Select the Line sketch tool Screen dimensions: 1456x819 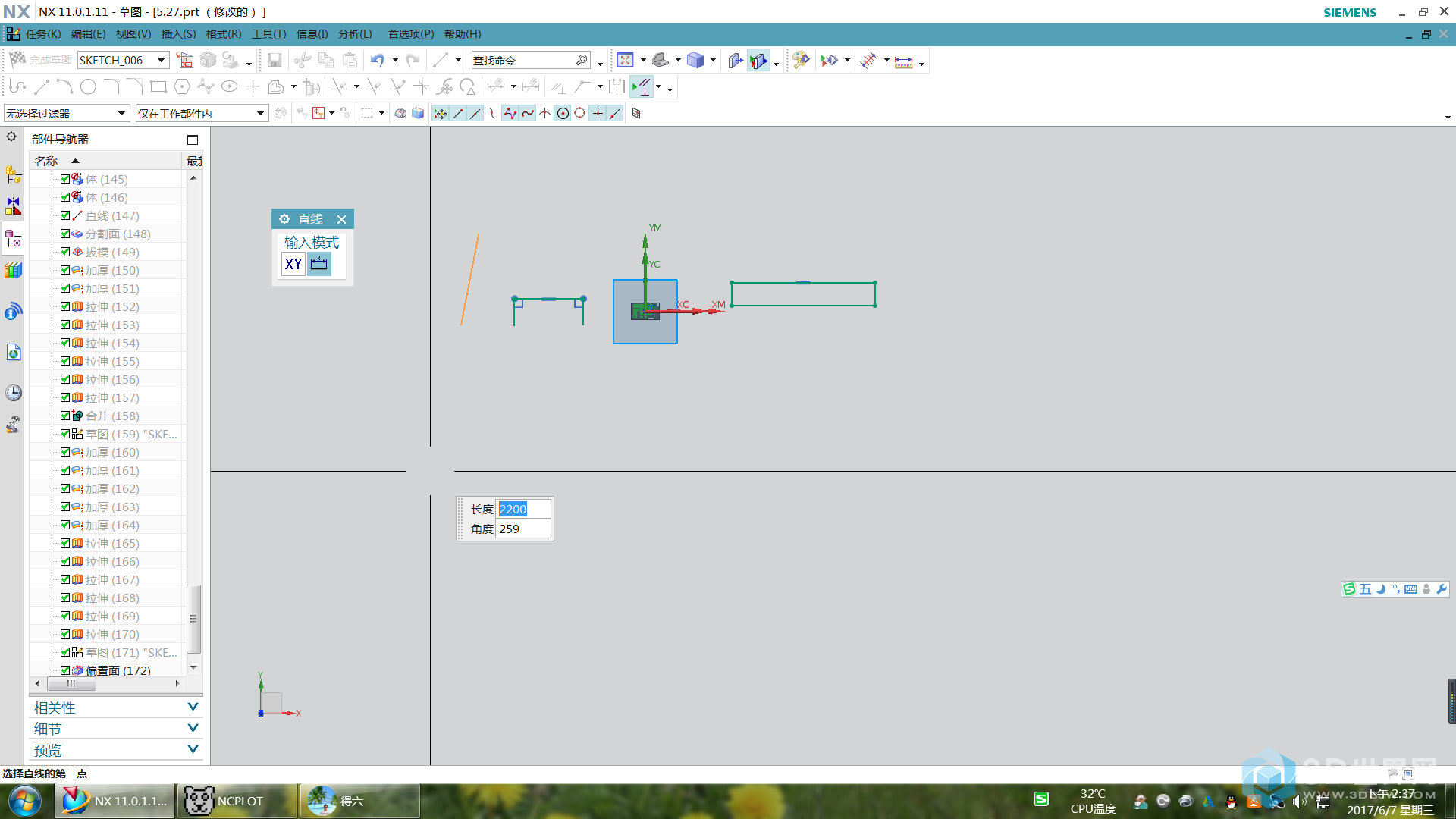(41, 86)
